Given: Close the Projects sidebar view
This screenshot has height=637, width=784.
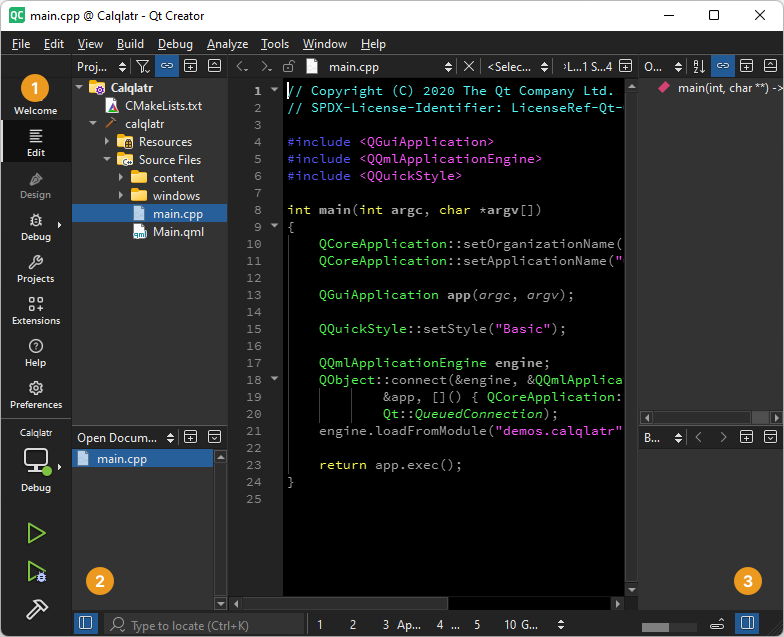Looking at the screenshot, I should coord(214,66).
